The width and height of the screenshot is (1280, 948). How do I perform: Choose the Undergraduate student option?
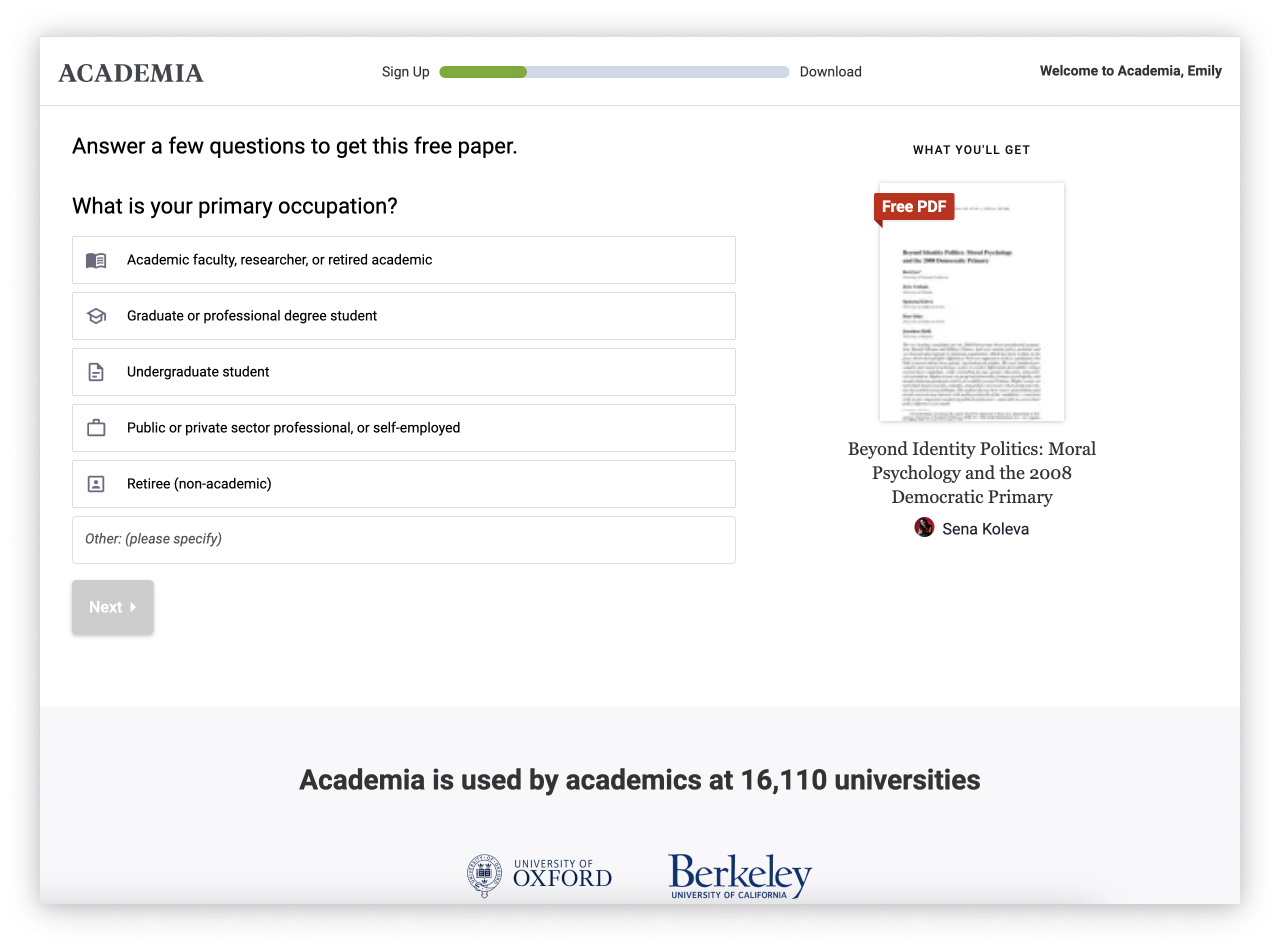404,372
